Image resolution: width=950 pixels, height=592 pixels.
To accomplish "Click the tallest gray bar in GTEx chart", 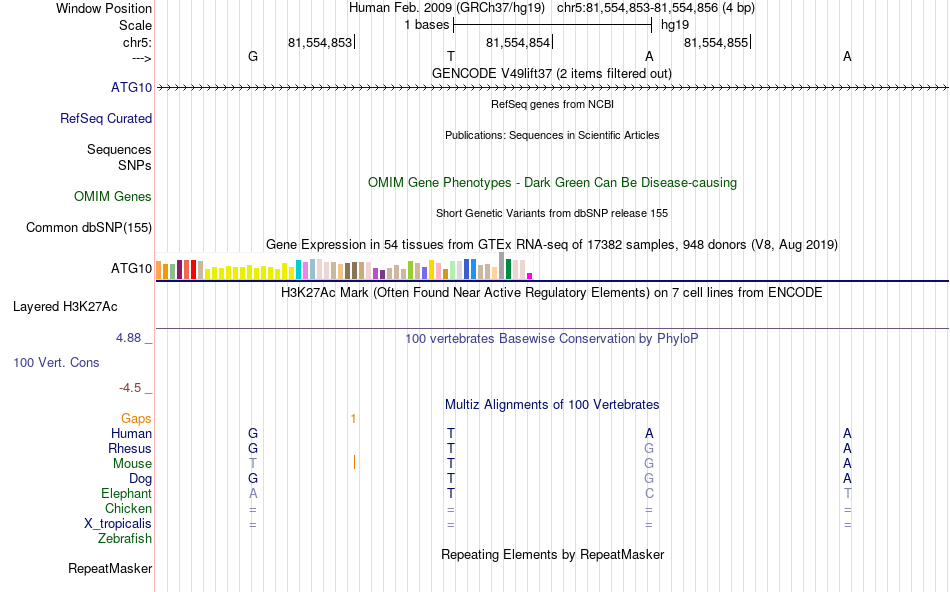I will pyautogui.click(x=502, y=265).
